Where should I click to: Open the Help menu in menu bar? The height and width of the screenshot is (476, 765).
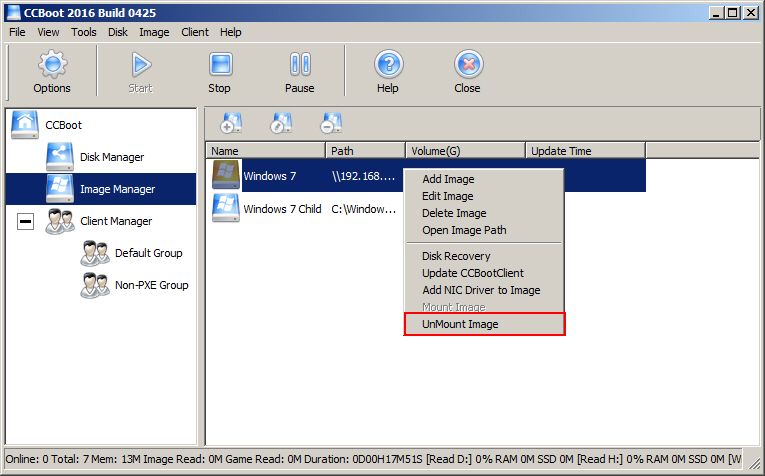[x=231, y=32]
